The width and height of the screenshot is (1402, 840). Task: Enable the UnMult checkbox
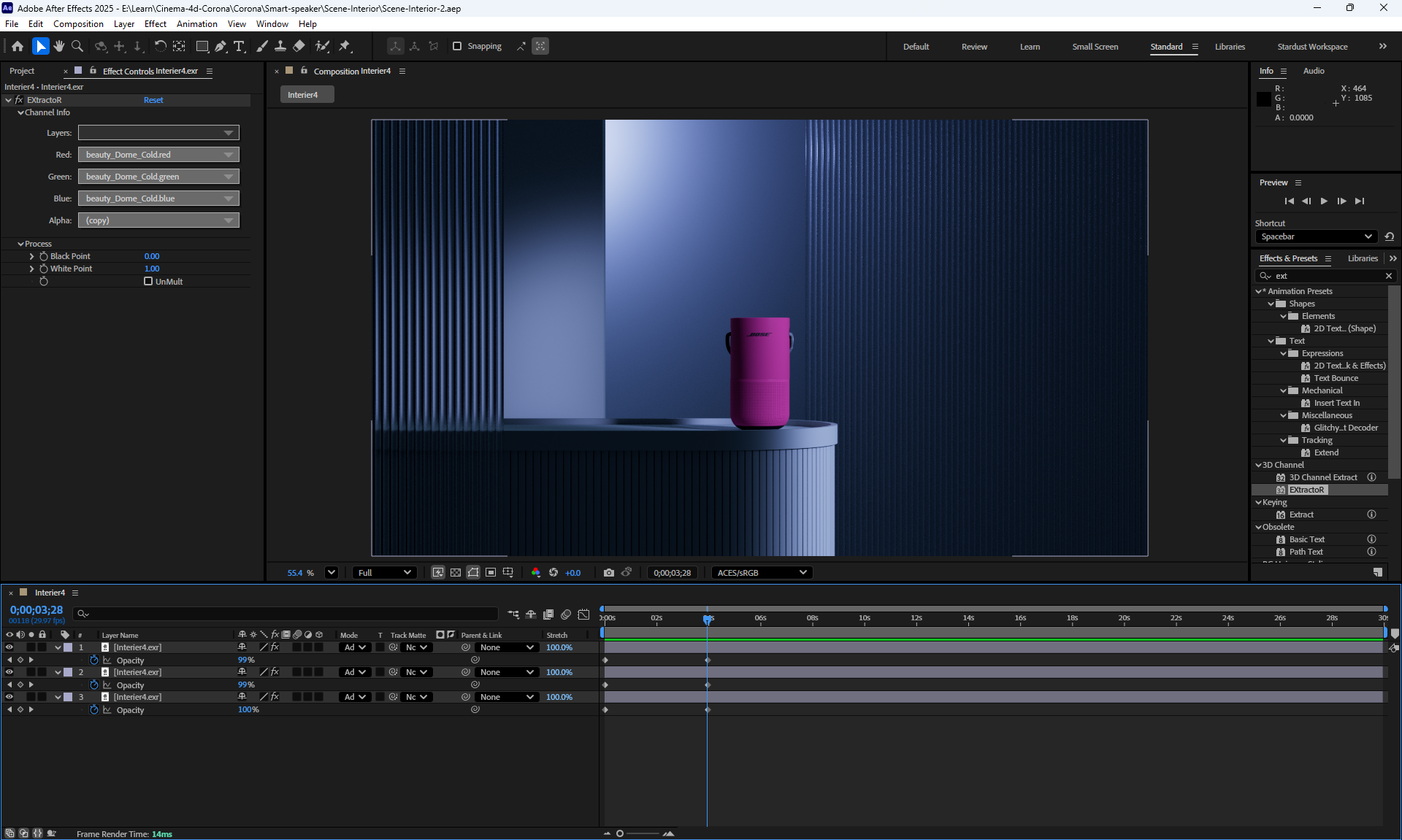(148, 281)
